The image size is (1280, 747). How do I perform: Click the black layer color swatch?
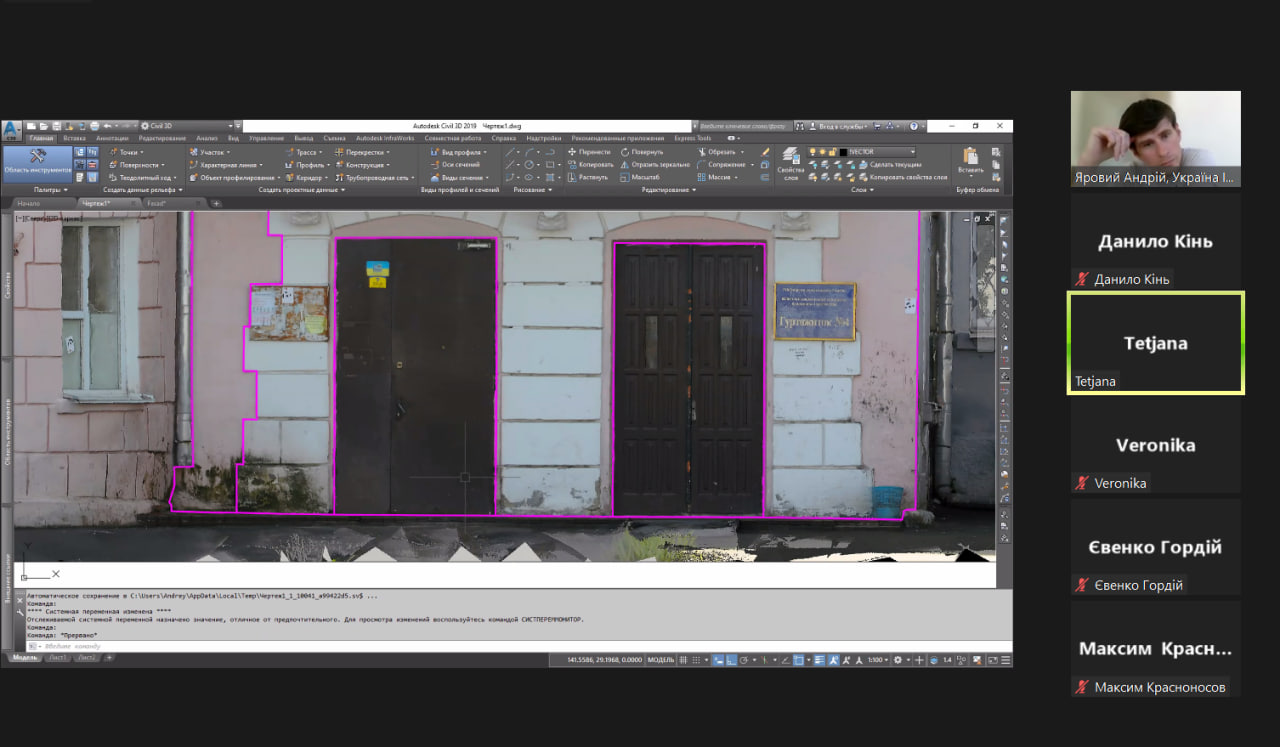pyautogui.click(x=843, y=152)
